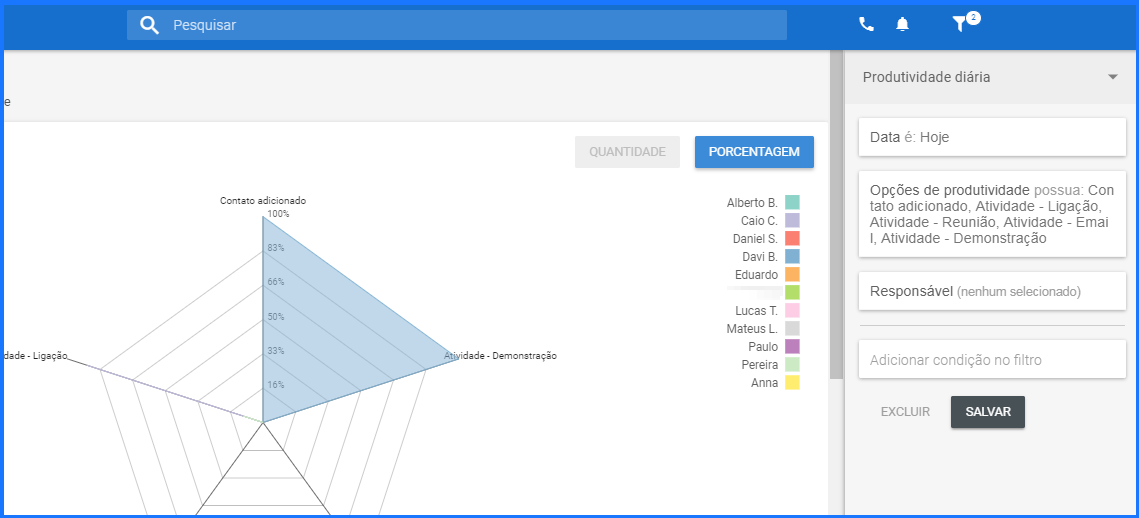
Task: Save the filter with Salvar
Action: (x=988, y=412)
